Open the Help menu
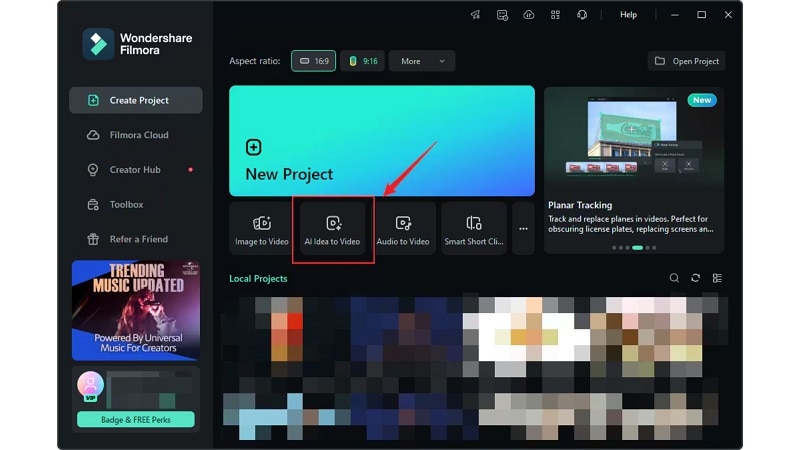The image size is (800, 450). point(628,15)
